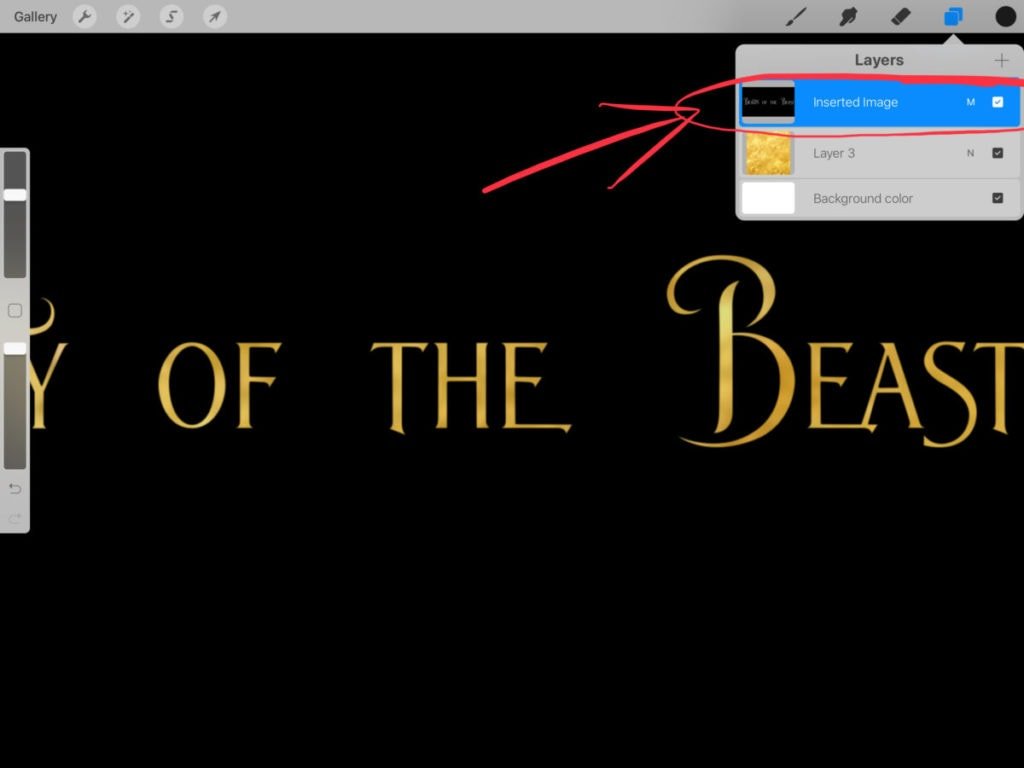Add a new layer with plus icon
Image resolution: width=1024 pixels, height=768 pixels.
point(1001,60)
